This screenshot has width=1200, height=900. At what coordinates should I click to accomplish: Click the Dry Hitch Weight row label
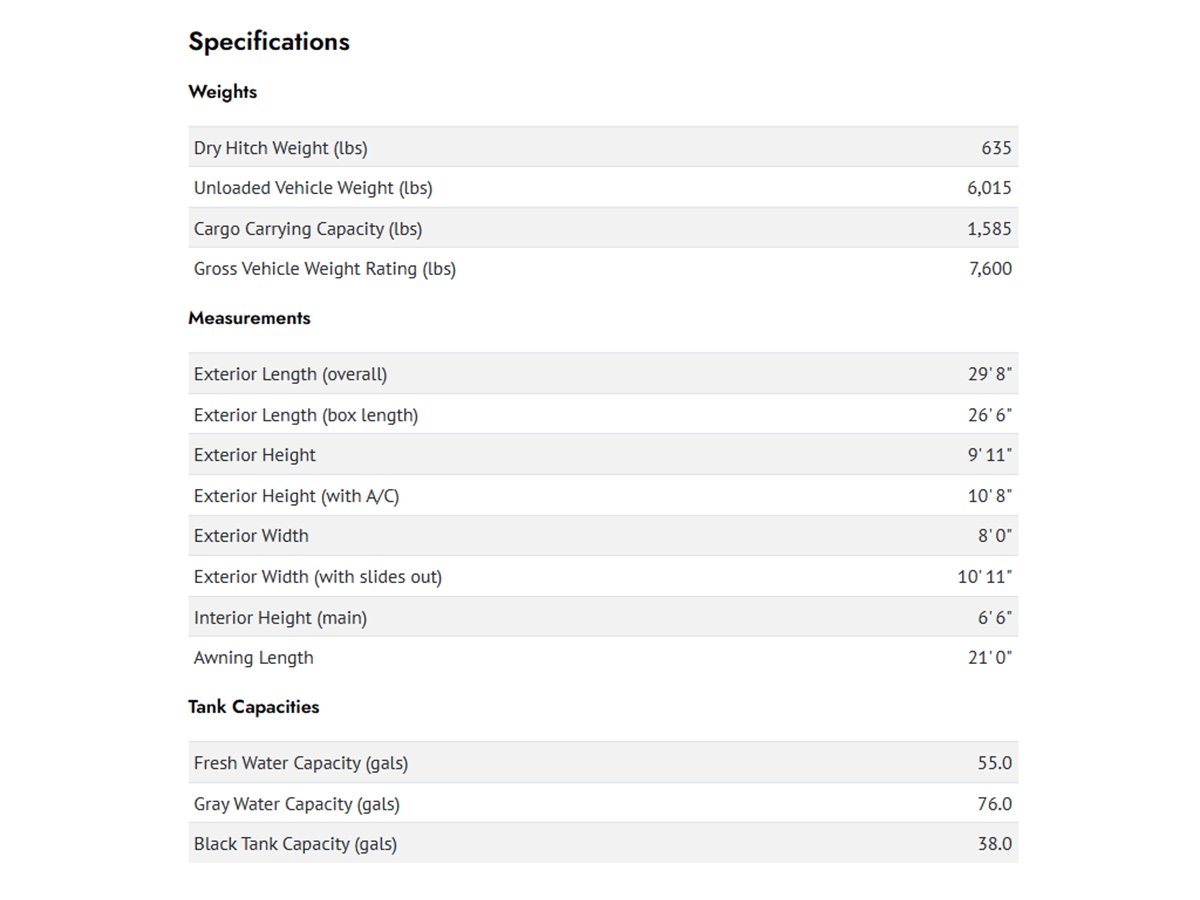[x=280, y=148]
